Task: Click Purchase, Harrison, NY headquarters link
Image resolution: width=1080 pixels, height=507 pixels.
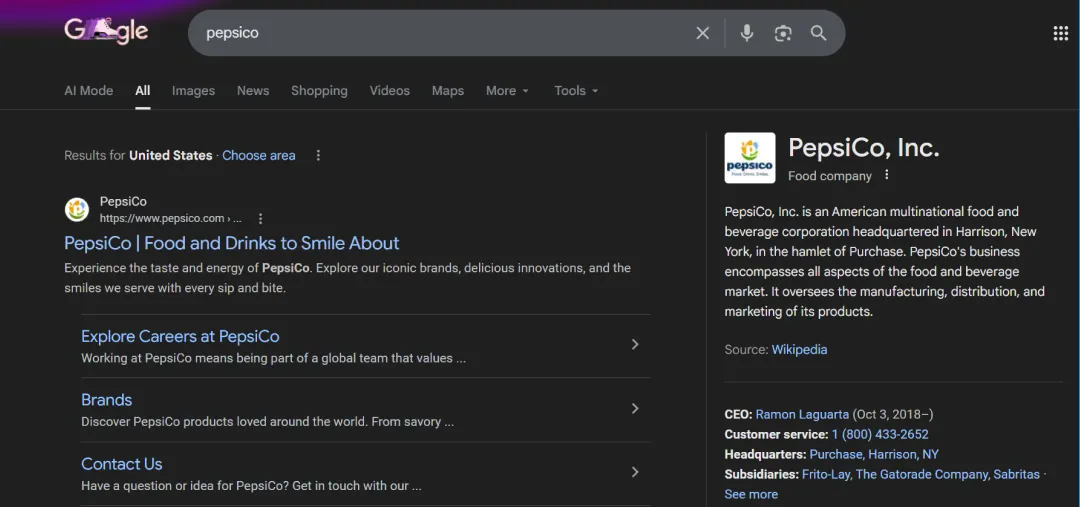Action: click(x=874, y=455)
